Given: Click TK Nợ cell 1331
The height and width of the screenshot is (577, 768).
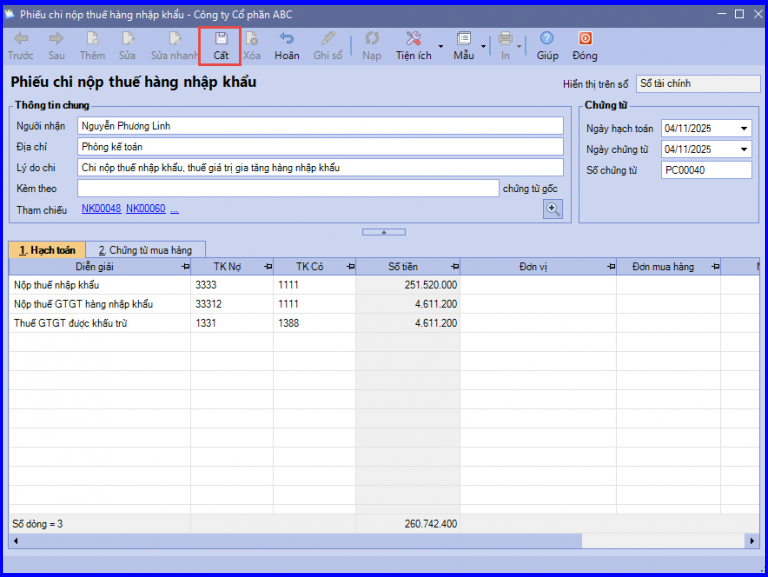Looking at the screenshot, I should (x=232, y=323).
